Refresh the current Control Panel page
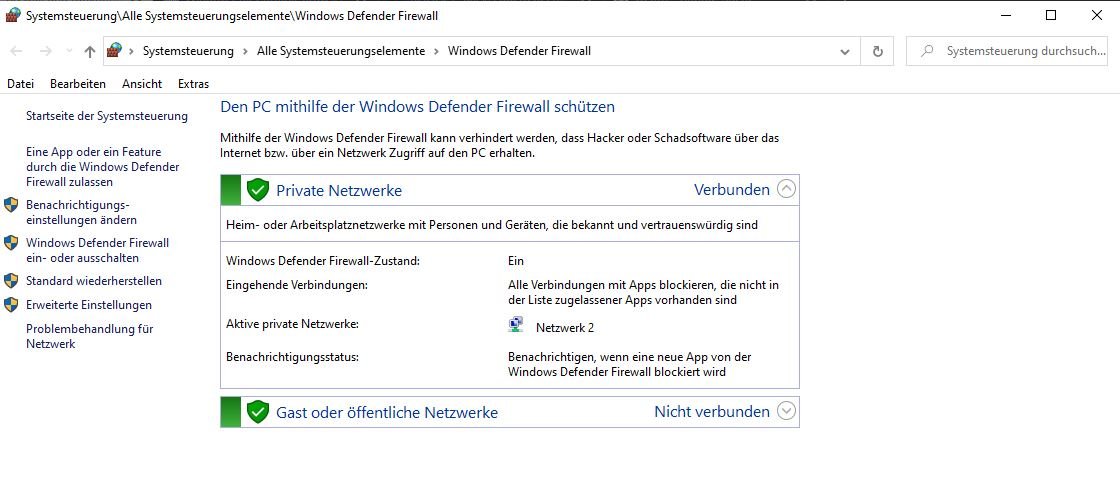The image size is (1120, 479). pos(878,51)
